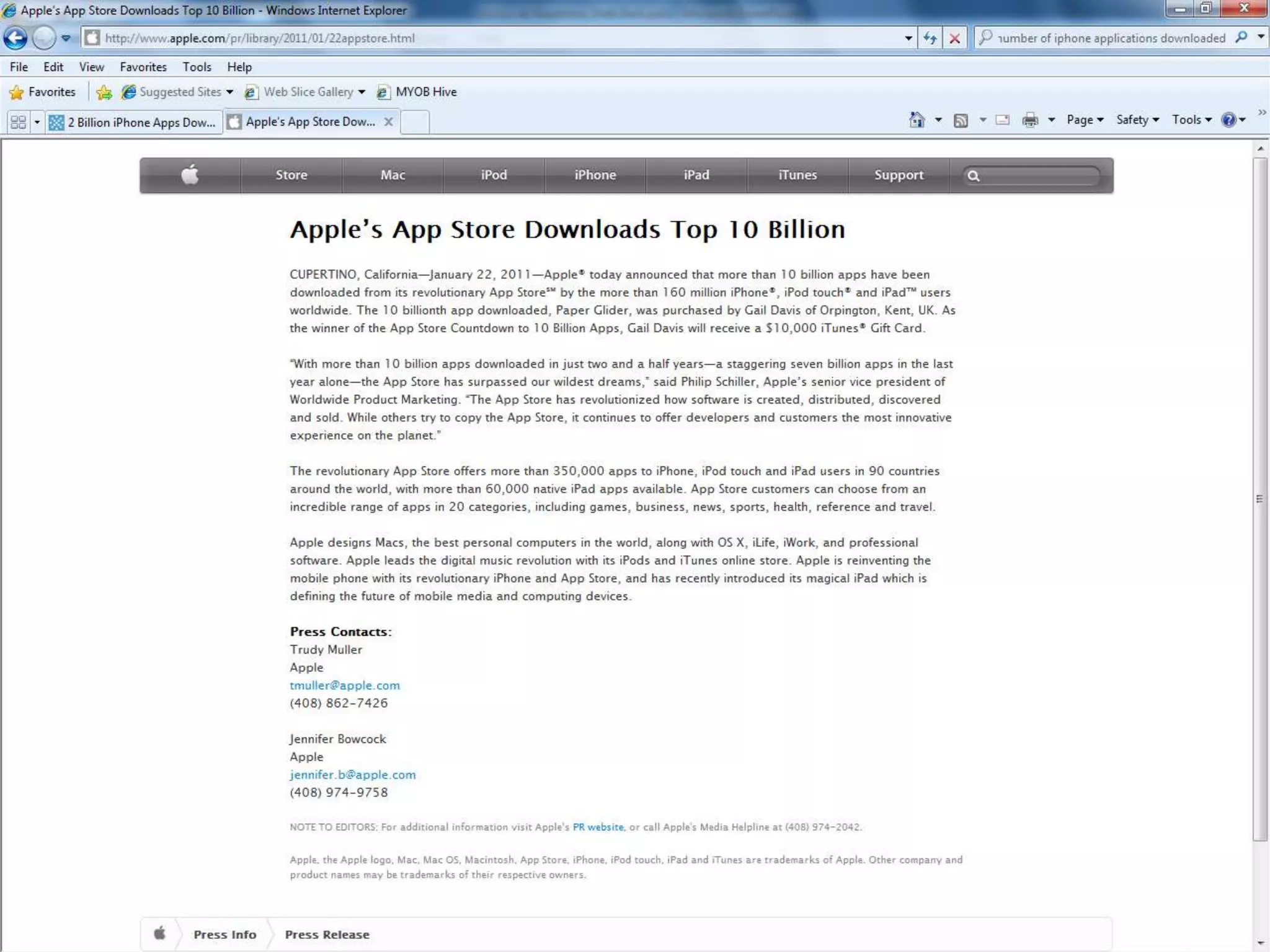
Task: Open the Quick Tabs grid icon
Action: (19, 122)
